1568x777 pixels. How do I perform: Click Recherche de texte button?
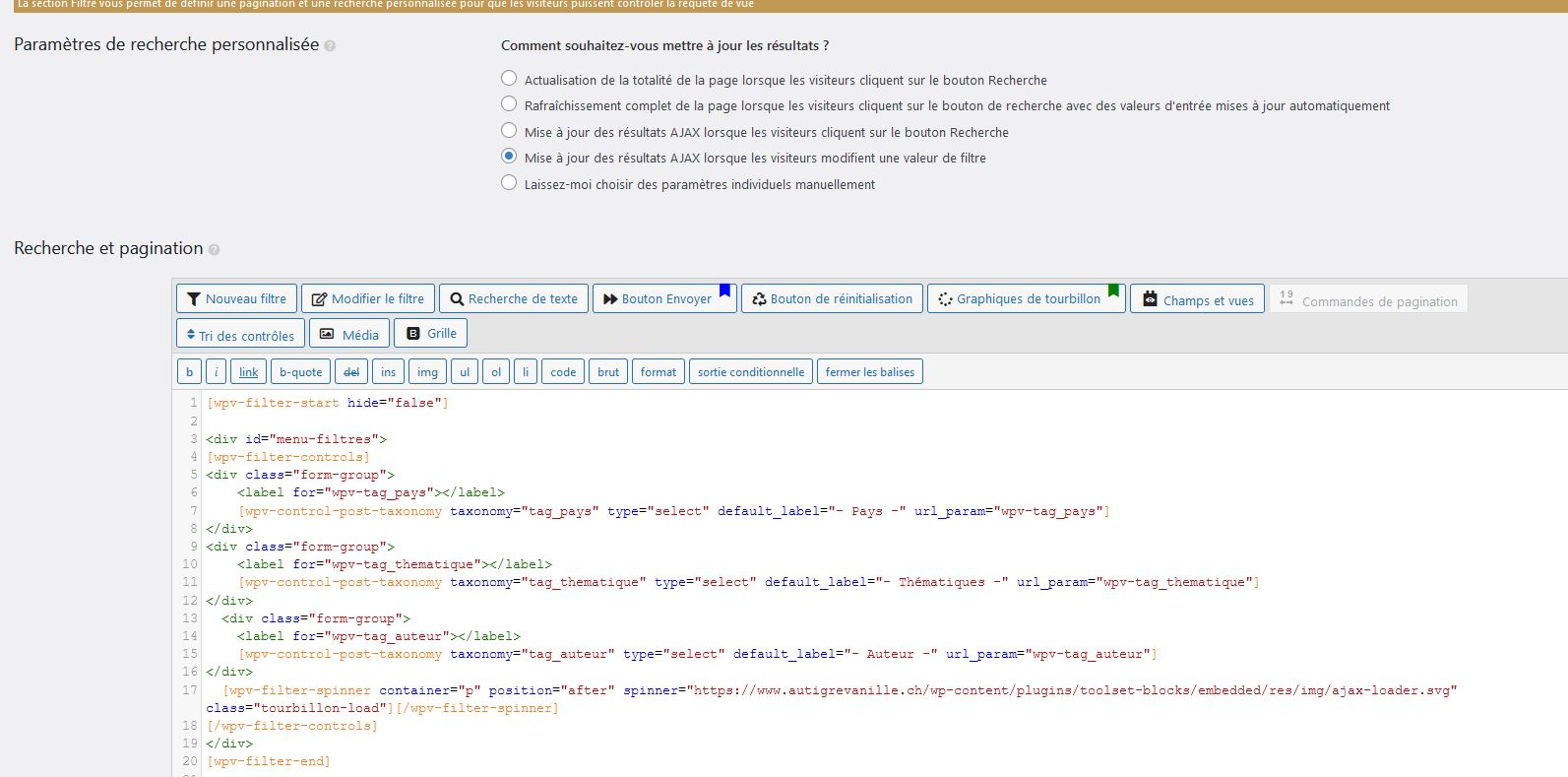pyautogui.click(x=514, y=298)
